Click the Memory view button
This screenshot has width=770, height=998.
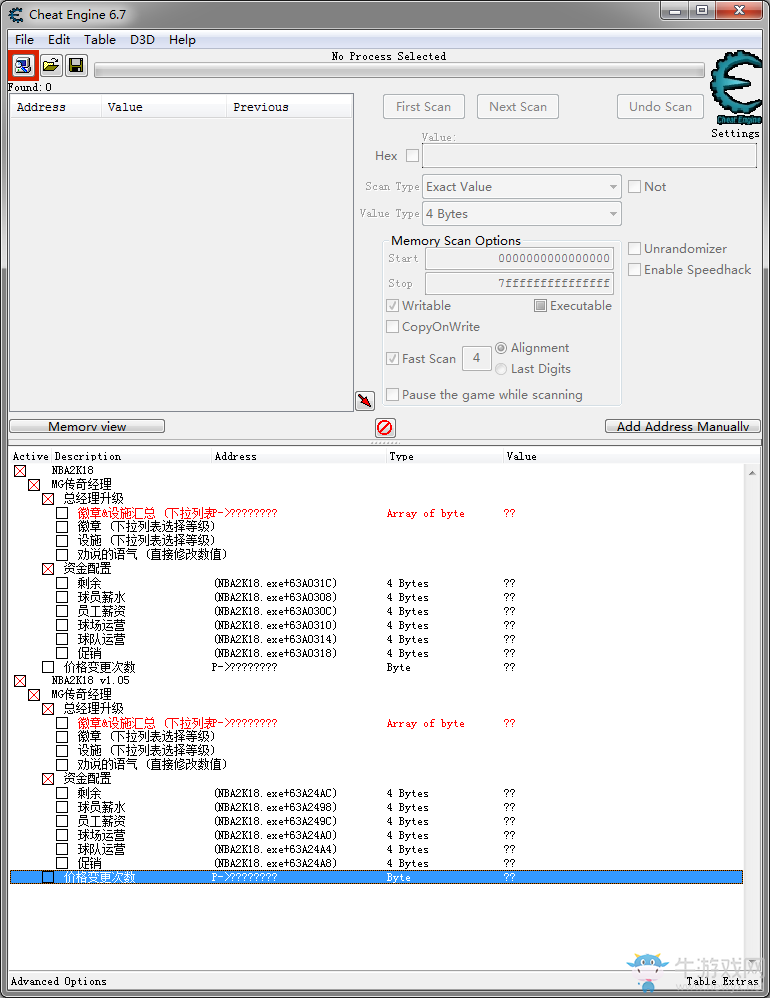click(x=87, y=426)
